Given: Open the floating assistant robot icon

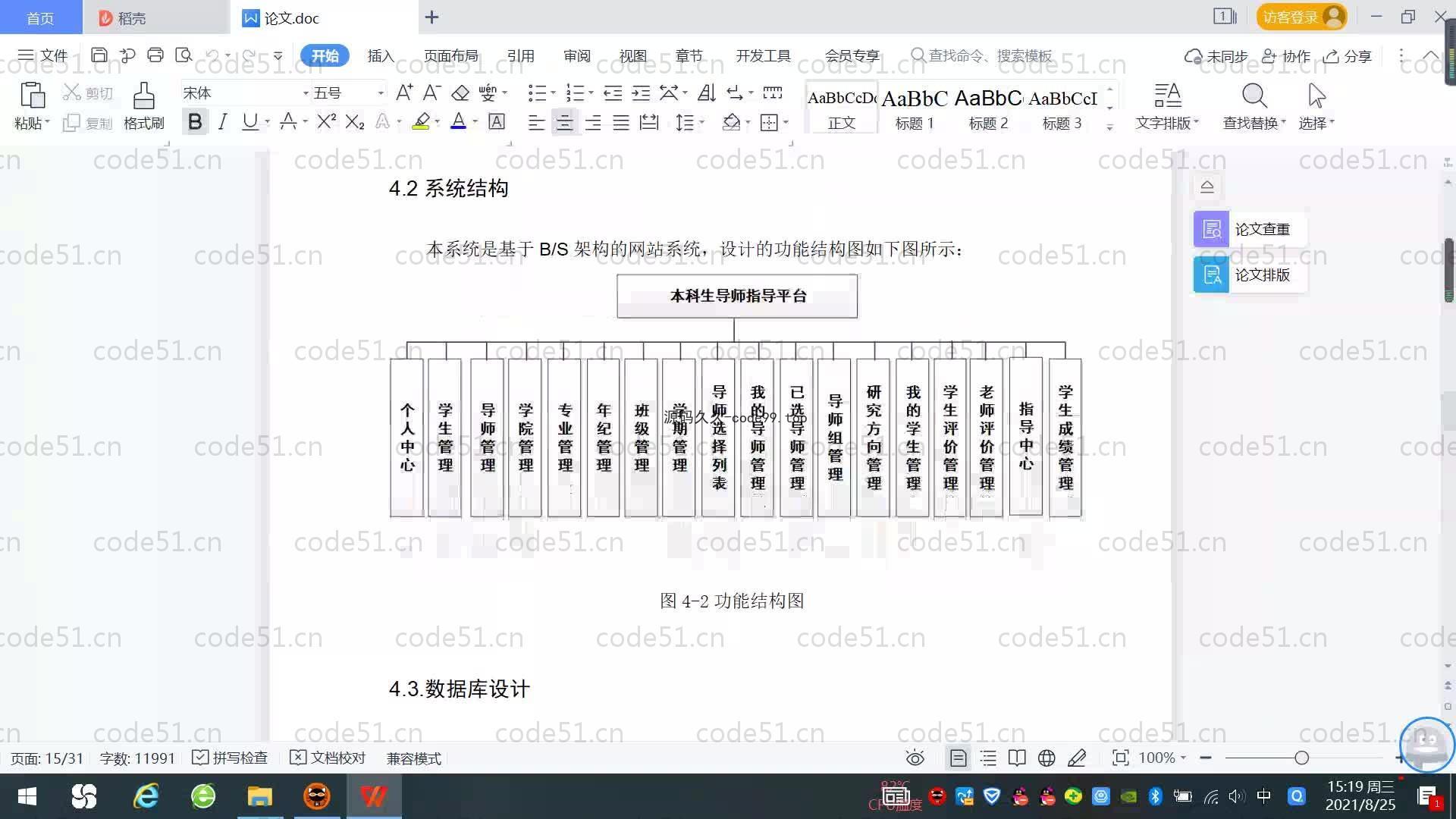Looking at the screenshot, I should pyautogui.click(x=1426, y=745).
